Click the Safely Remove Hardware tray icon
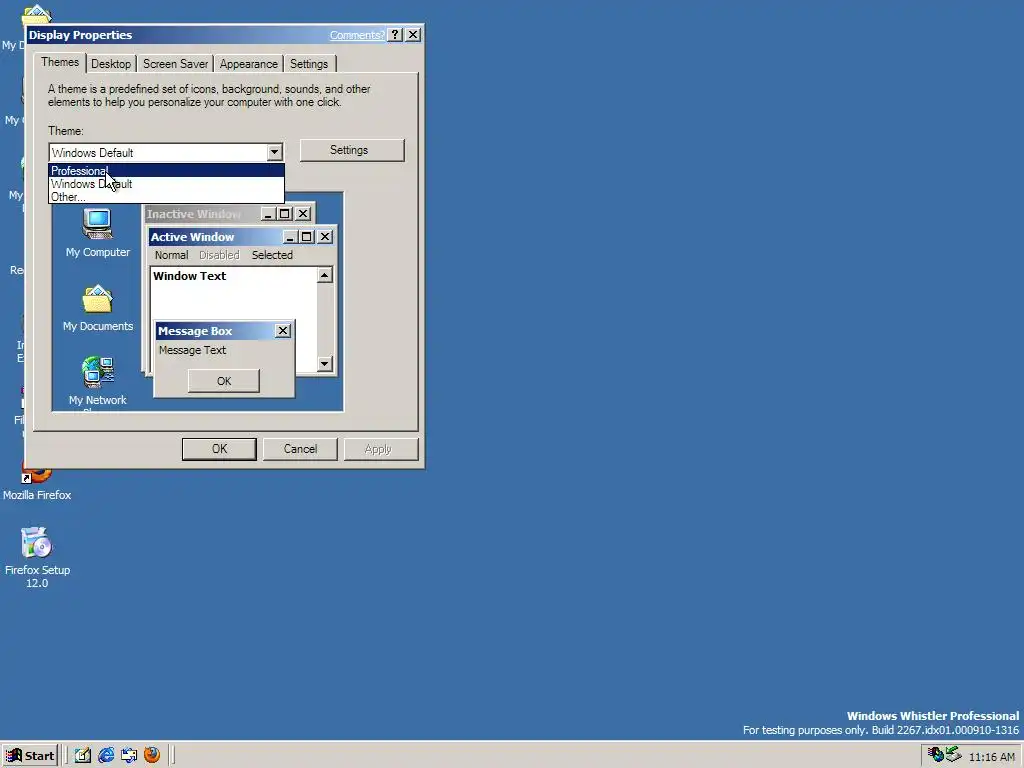The width and height of the screenshot is (1024, 768). click(953, 755)
